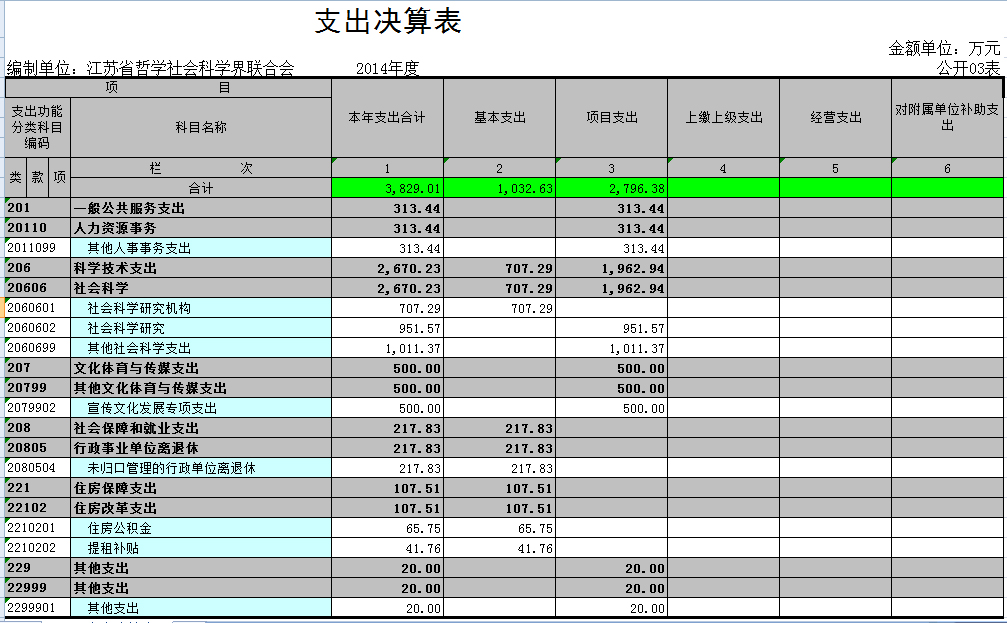Click the 上缴上级支出 column header
Image resolution: width=1007 pixels, height=623 pixels.
point(723,114)
